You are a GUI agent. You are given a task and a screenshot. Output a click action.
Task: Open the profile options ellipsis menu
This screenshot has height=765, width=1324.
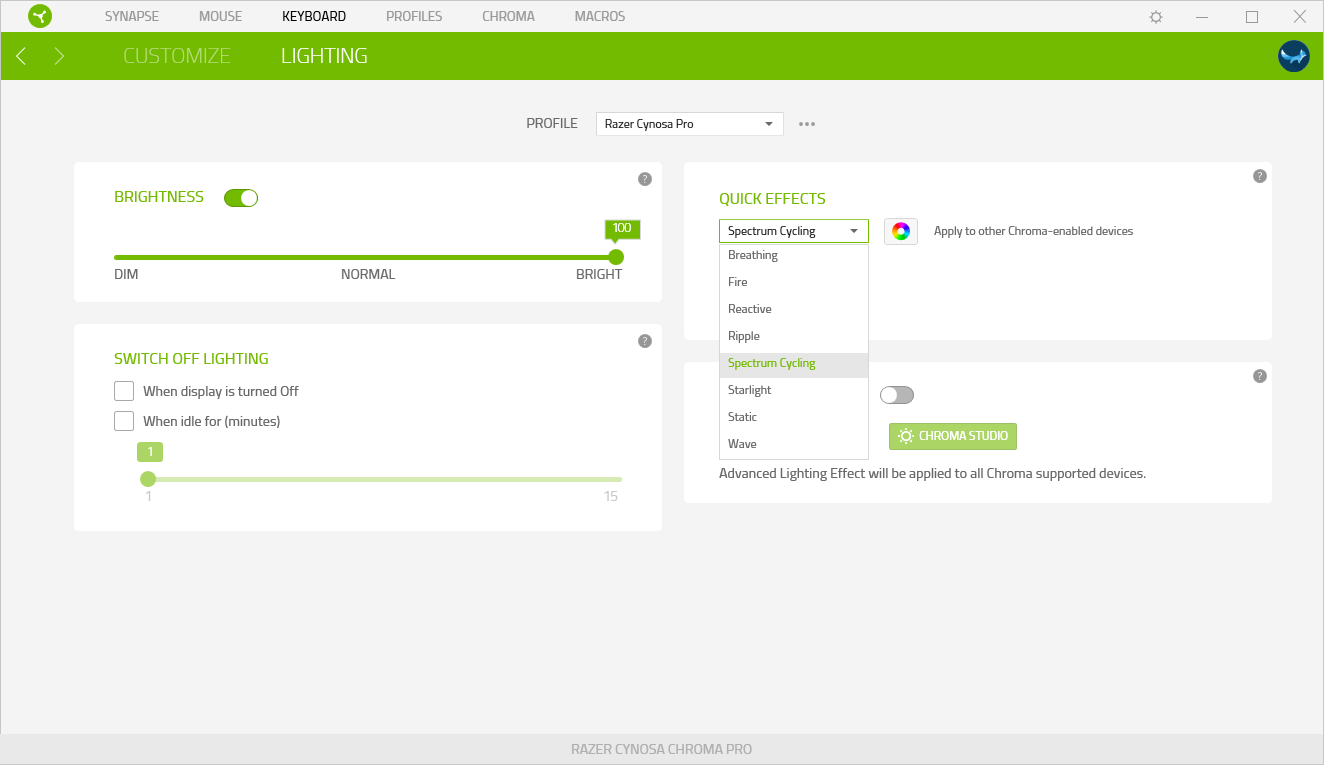(x=807, y=124)
